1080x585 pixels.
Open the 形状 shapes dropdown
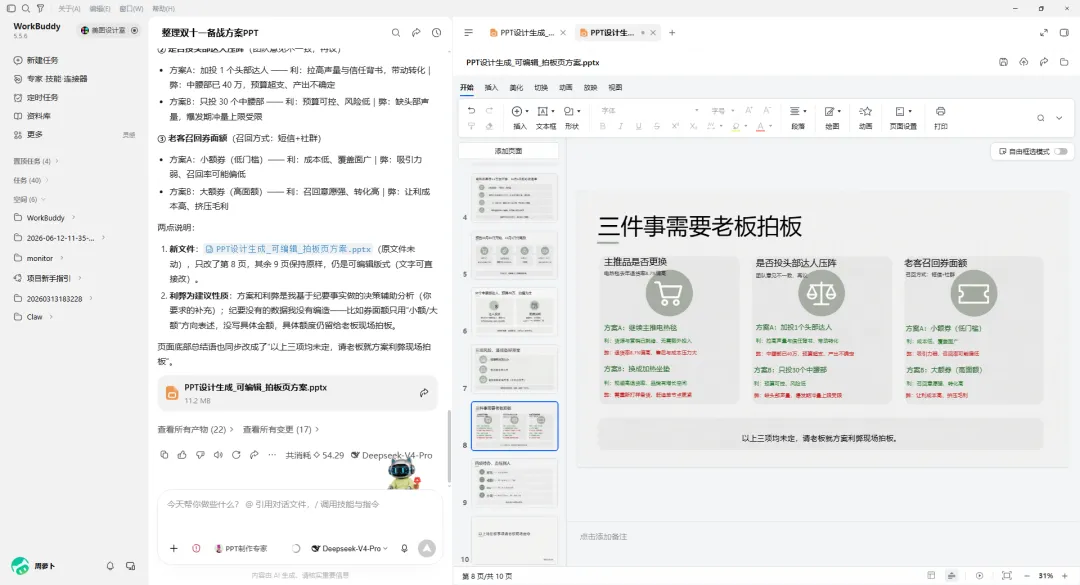571,117
